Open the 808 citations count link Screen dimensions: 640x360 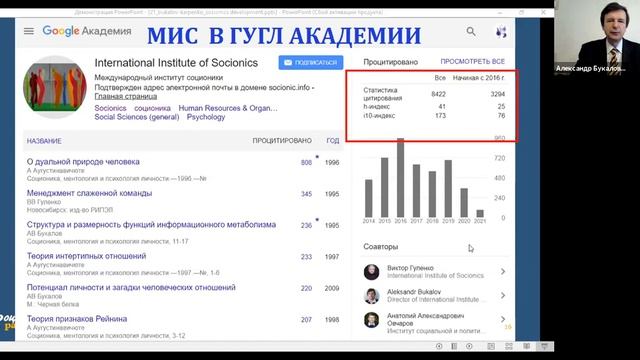[306, 162]
